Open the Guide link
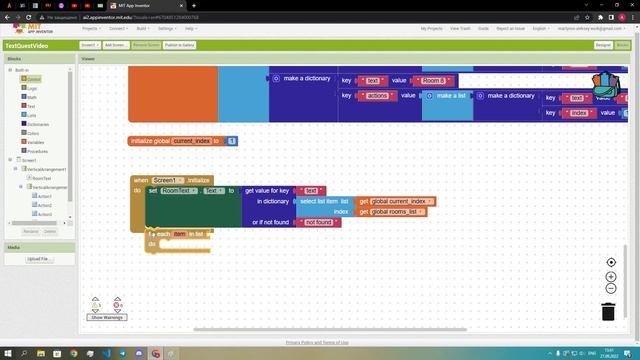The height and width of the screenshot is (360, 640). pos(483,29)
